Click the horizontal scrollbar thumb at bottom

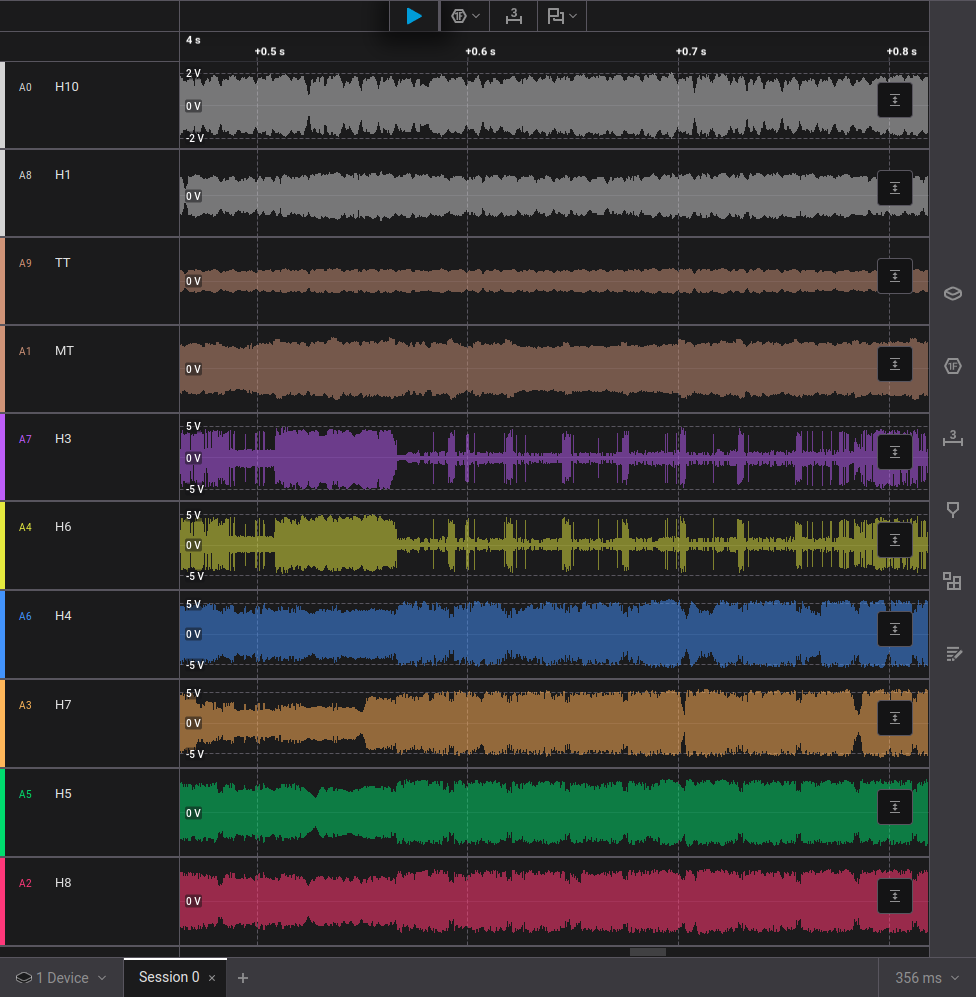[648, 952]
